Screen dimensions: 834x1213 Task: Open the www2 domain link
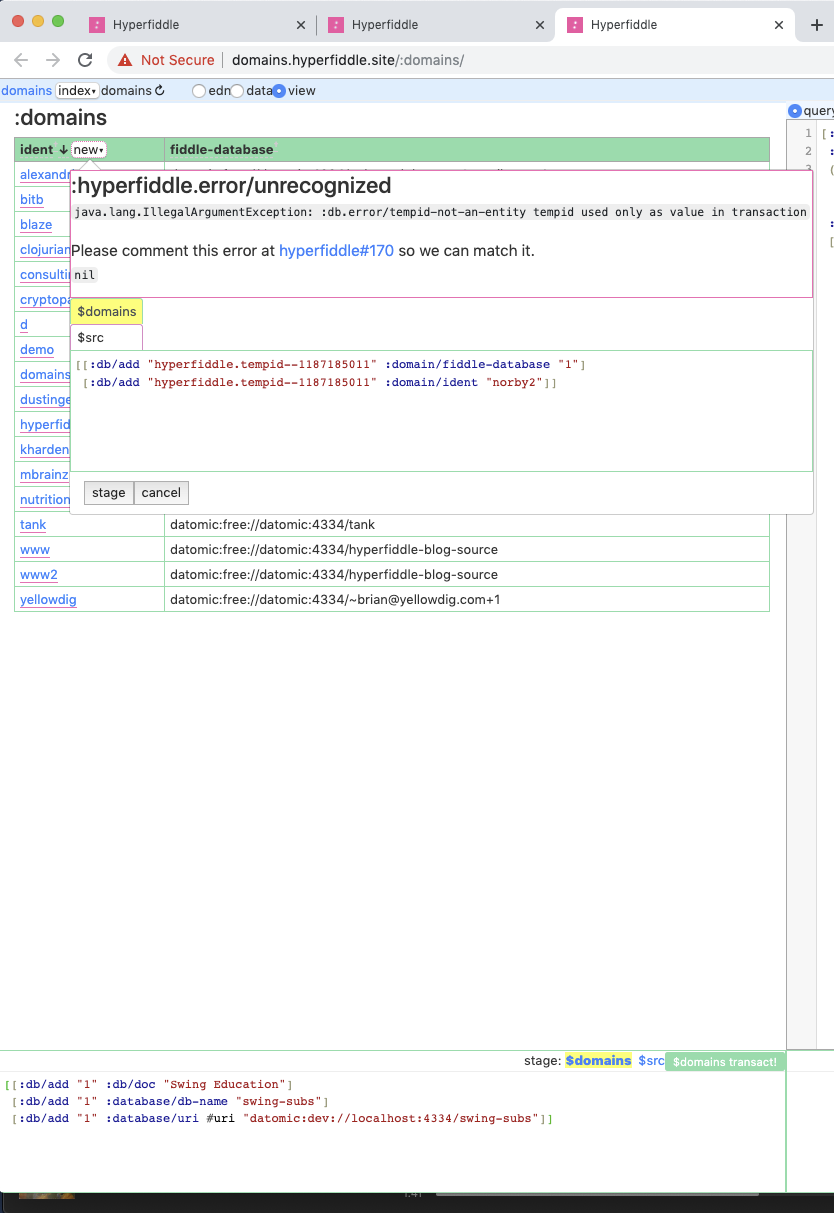pyautogui.click(x=39, y=575)
